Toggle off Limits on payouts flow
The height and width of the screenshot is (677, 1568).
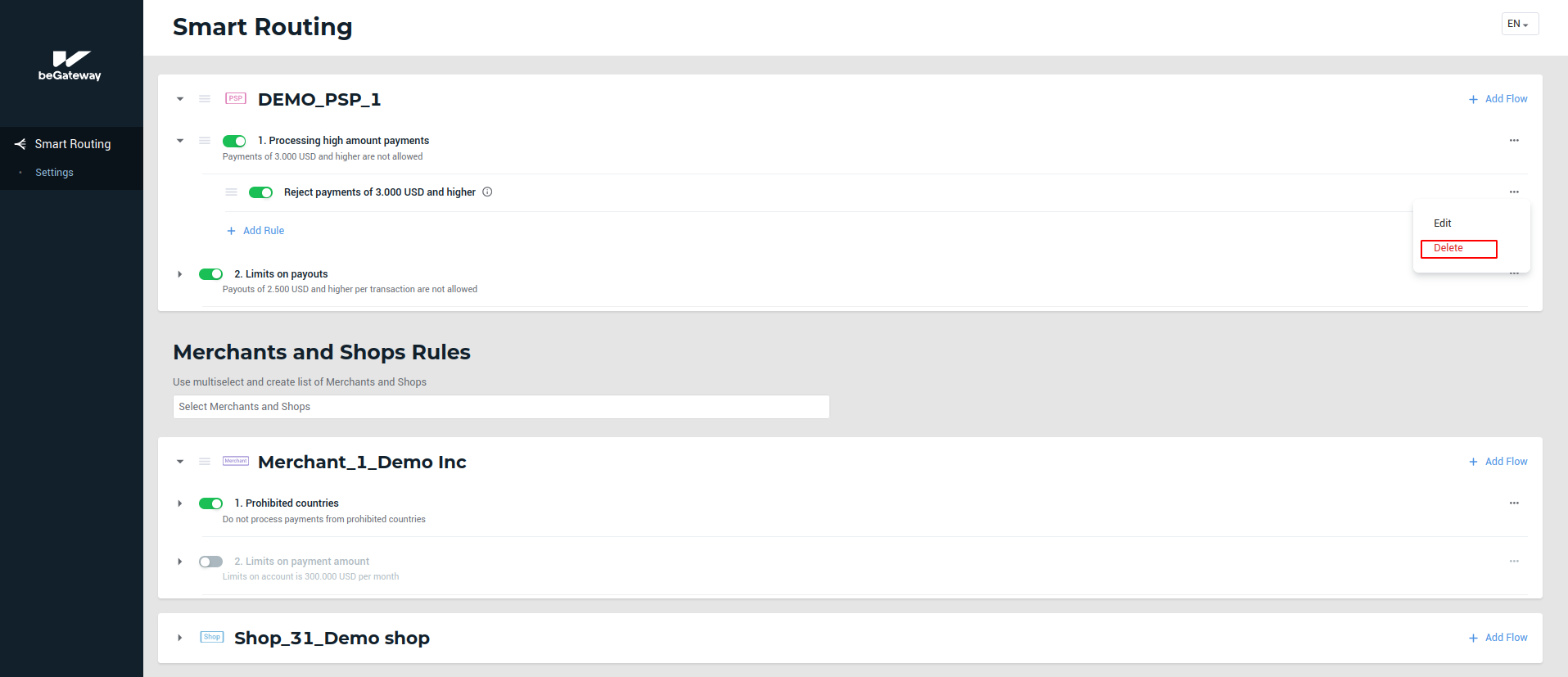[x=210, y=274]
